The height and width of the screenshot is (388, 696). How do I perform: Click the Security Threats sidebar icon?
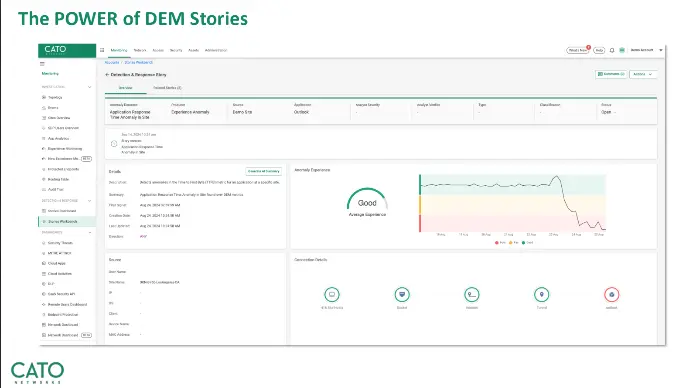44,243
